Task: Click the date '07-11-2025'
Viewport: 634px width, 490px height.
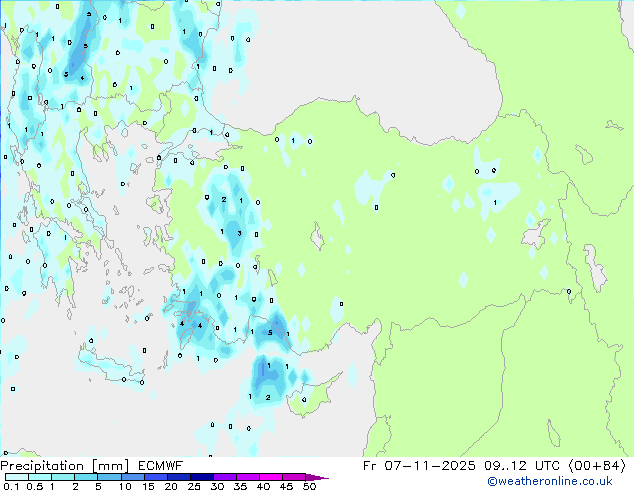Action: [x=429, y=466]
